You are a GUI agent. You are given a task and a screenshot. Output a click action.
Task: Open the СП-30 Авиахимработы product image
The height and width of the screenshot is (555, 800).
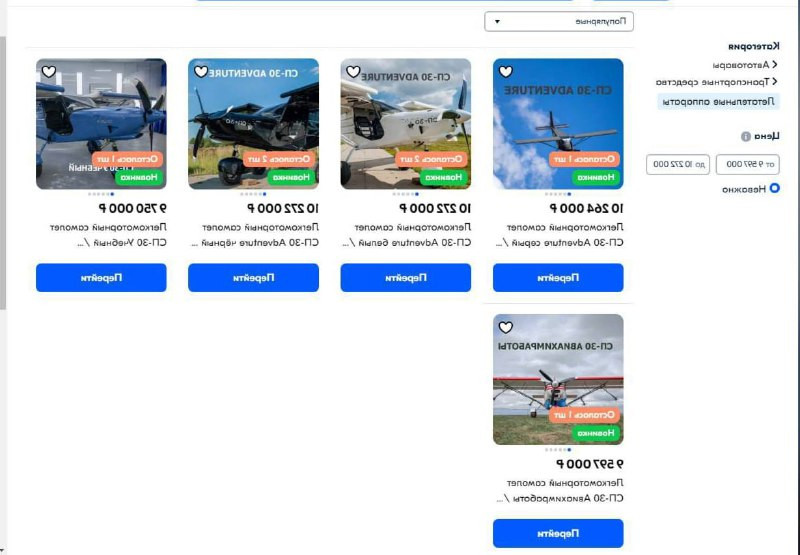(x=558, y=379)
